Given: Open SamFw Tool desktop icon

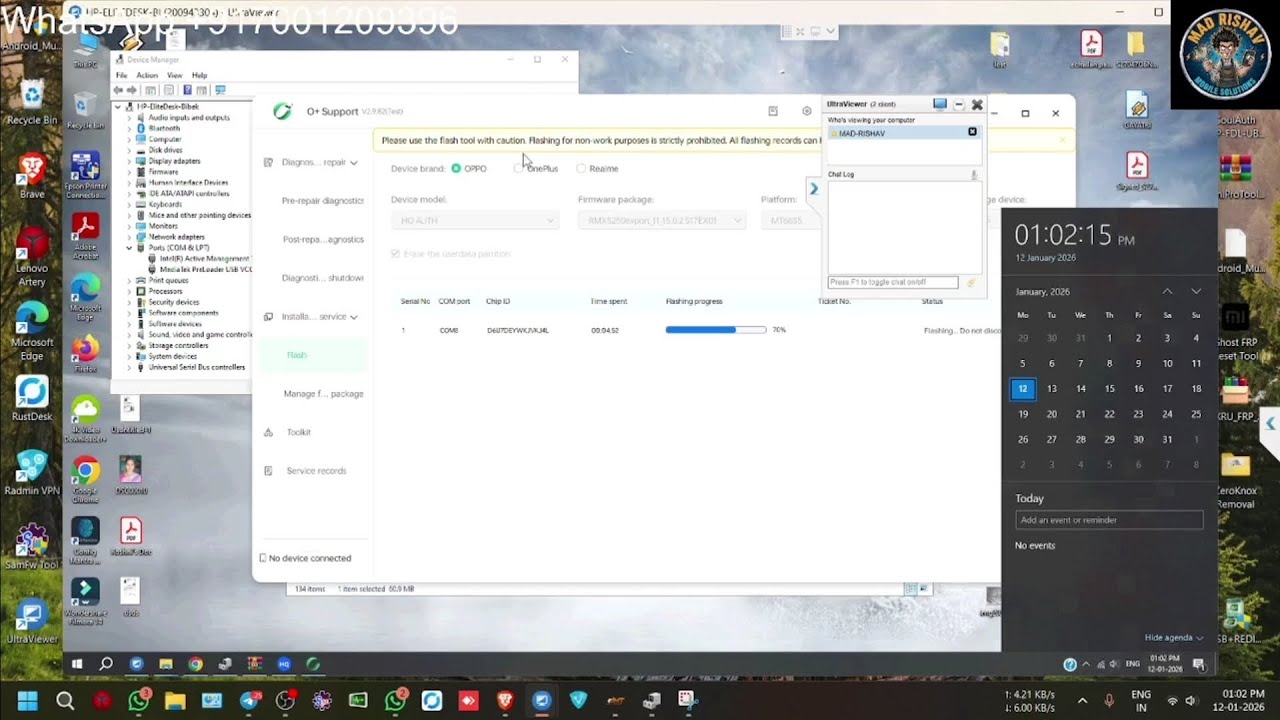Looking at the screenshot, I should tap(32, 547).
